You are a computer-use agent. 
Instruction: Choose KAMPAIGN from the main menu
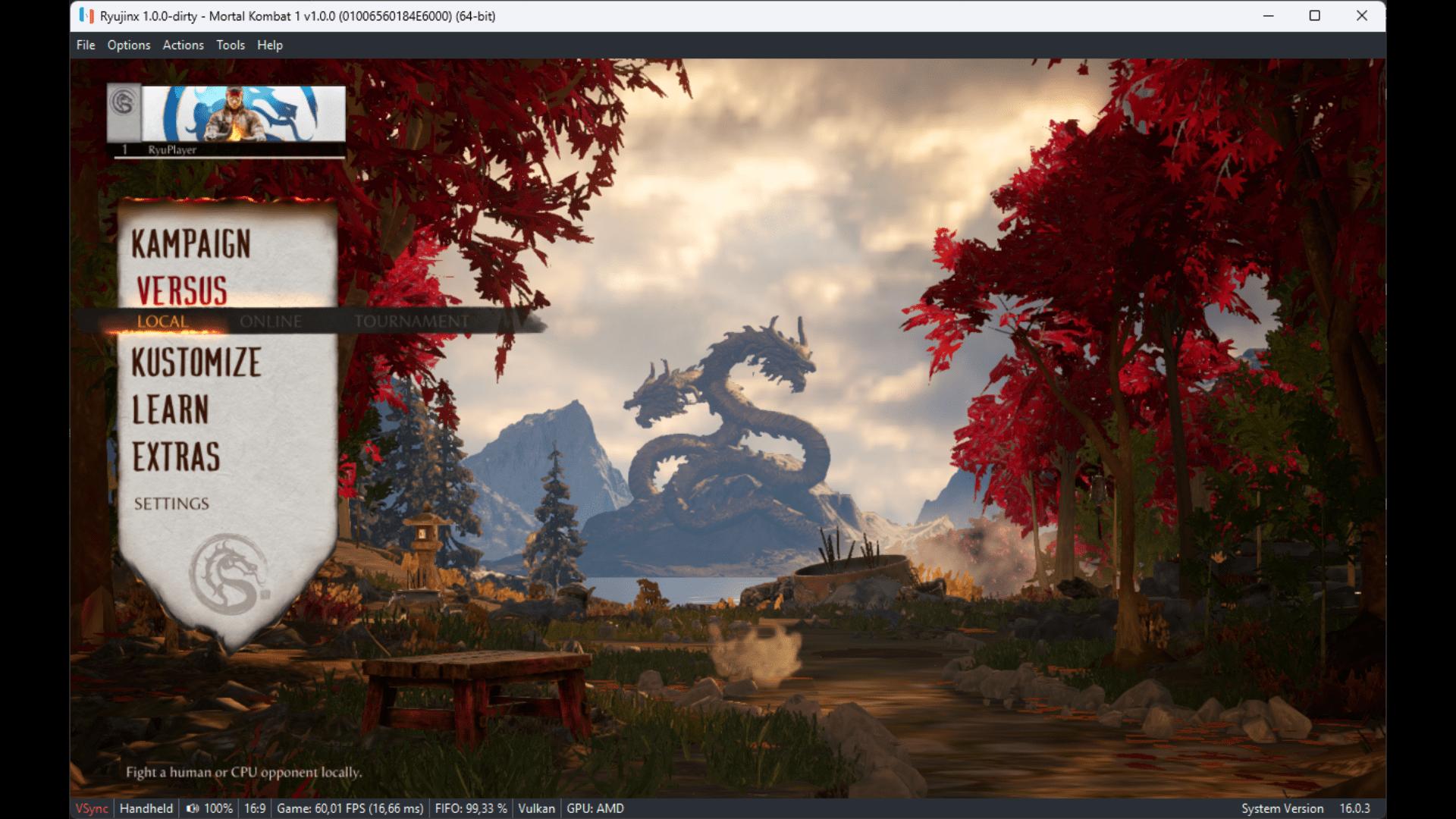pyautogui.click(x=191, y=243)
